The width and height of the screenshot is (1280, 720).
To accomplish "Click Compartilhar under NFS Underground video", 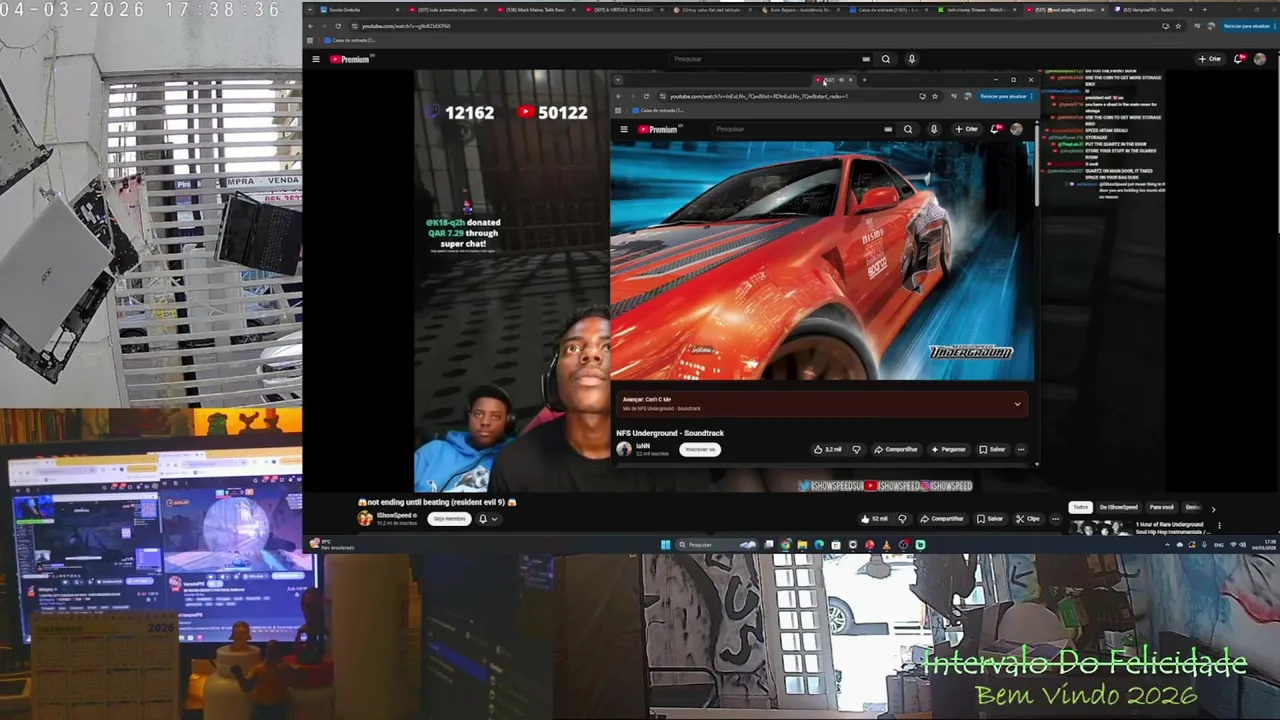I will [x=896, y=449].
